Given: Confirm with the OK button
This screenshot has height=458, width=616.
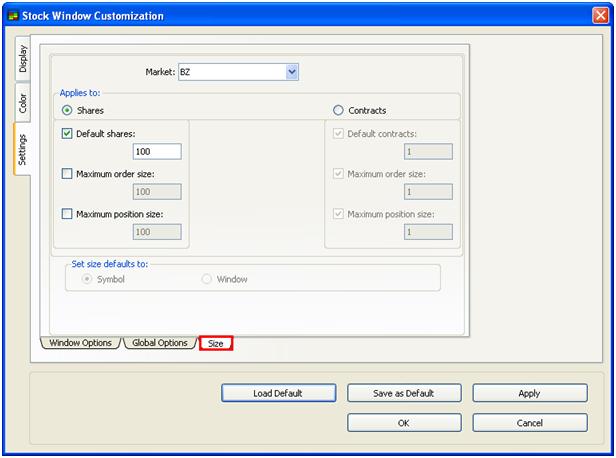Looking at the screenshot, I should [x=403, y=423].
